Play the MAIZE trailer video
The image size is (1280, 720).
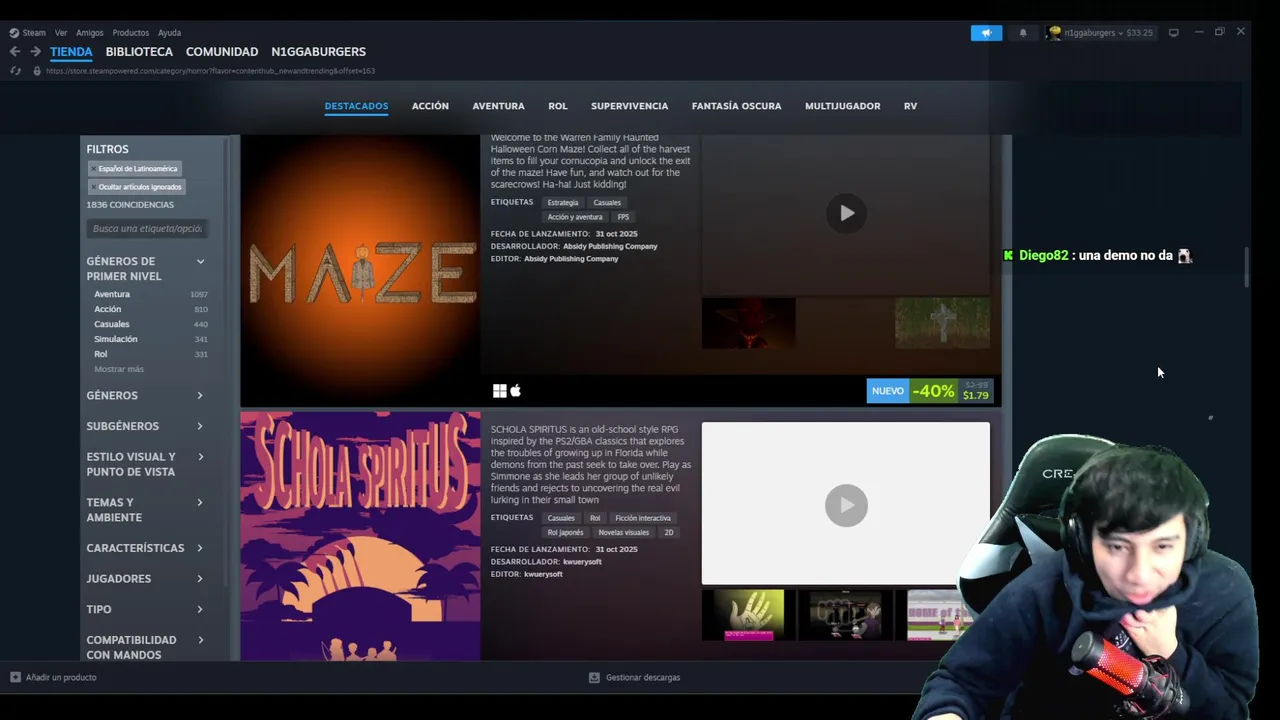pos(846,213)
